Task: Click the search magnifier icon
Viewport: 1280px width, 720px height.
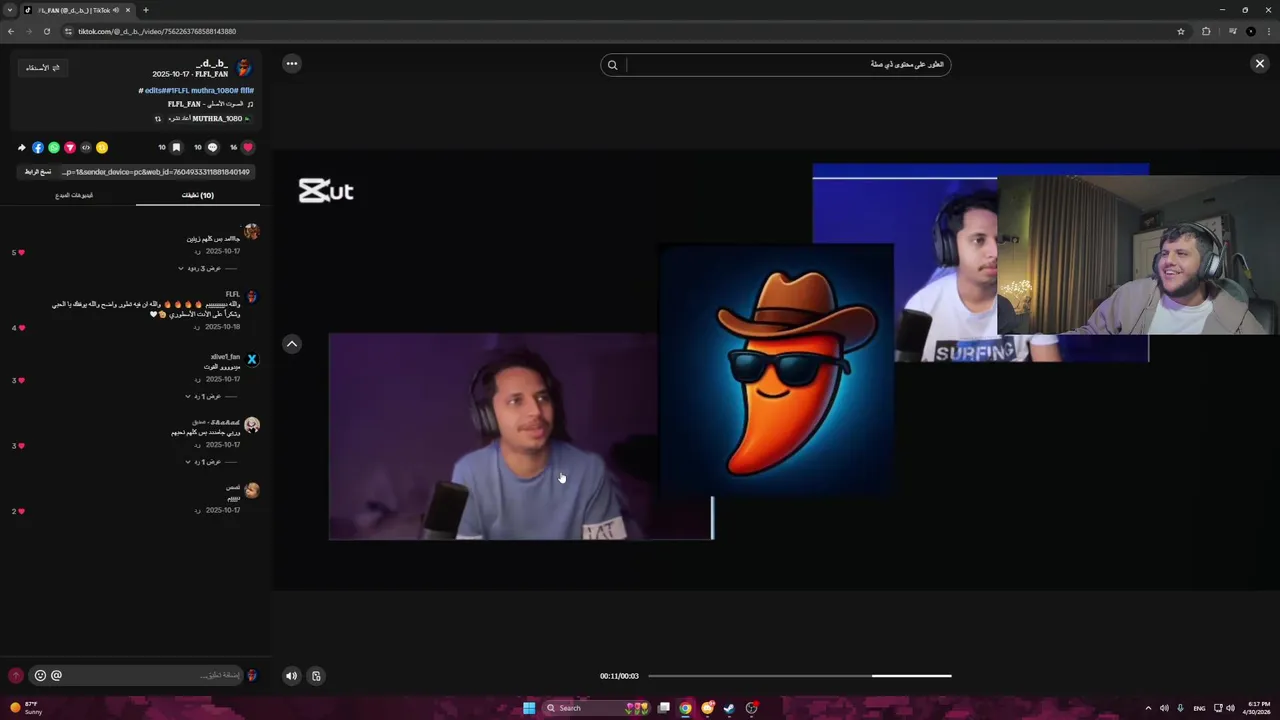Action: [612, 65]
